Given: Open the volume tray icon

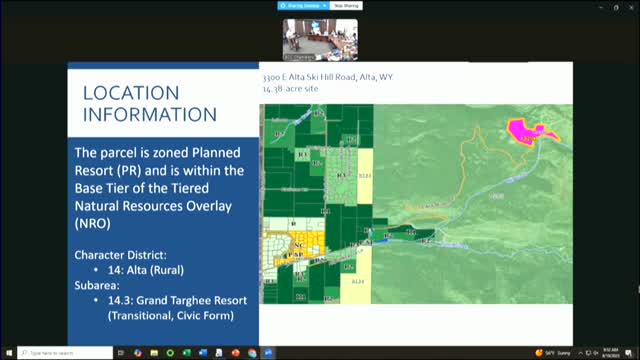Looking at the screenshot, I should click(596, 353).
